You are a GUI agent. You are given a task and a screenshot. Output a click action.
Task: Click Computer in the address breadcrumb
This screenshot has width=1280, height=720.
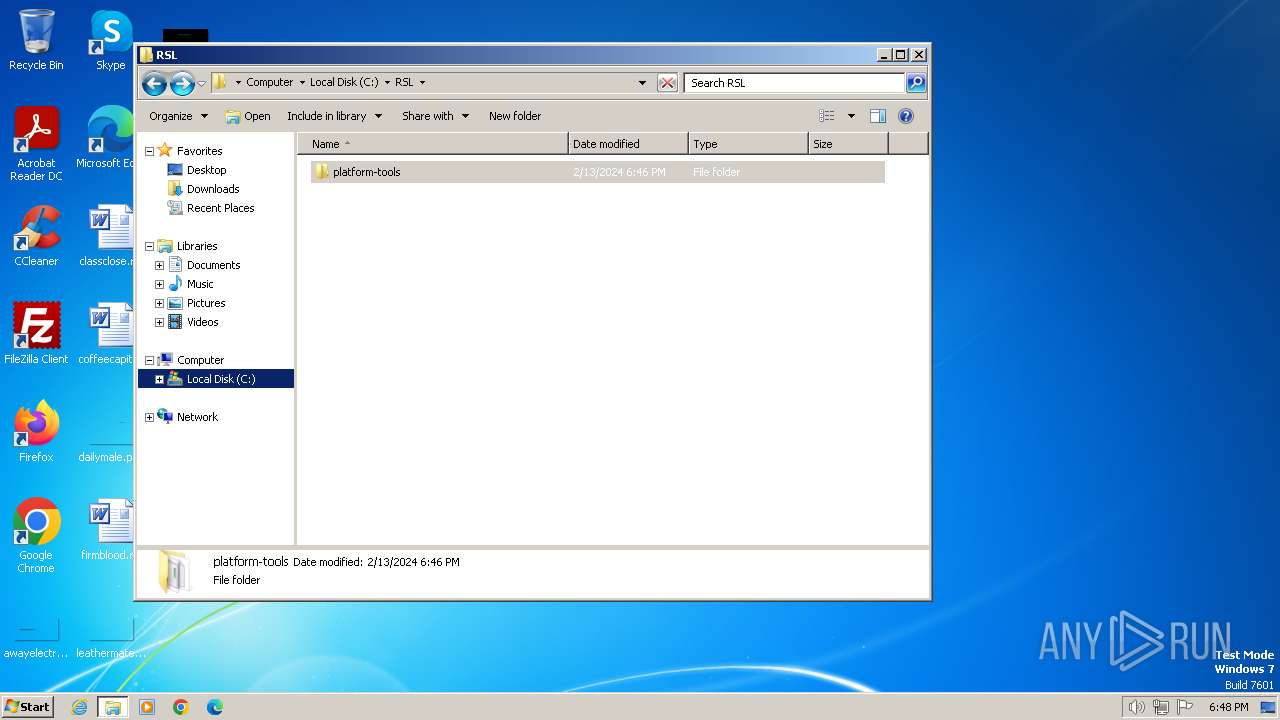pyautogui.click(x=270, y=83)
